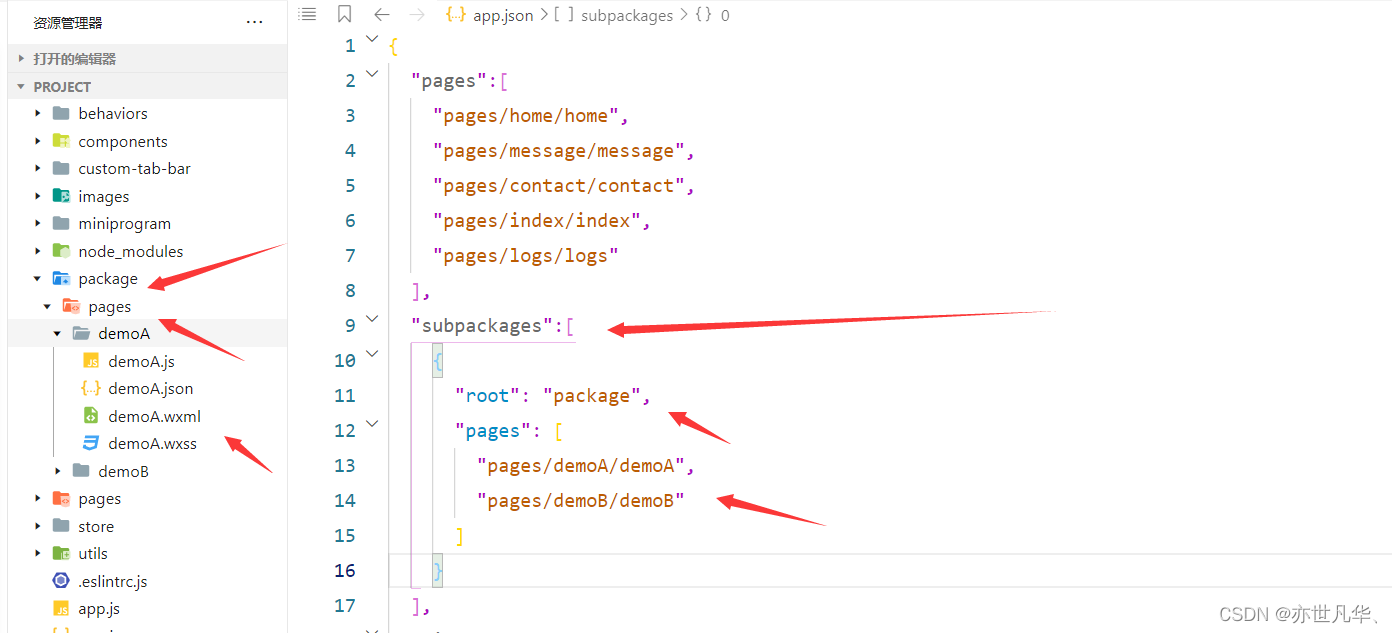Click the images folder icon
The height and width of the screenshot is (633, 1392).
coord(61,196)
